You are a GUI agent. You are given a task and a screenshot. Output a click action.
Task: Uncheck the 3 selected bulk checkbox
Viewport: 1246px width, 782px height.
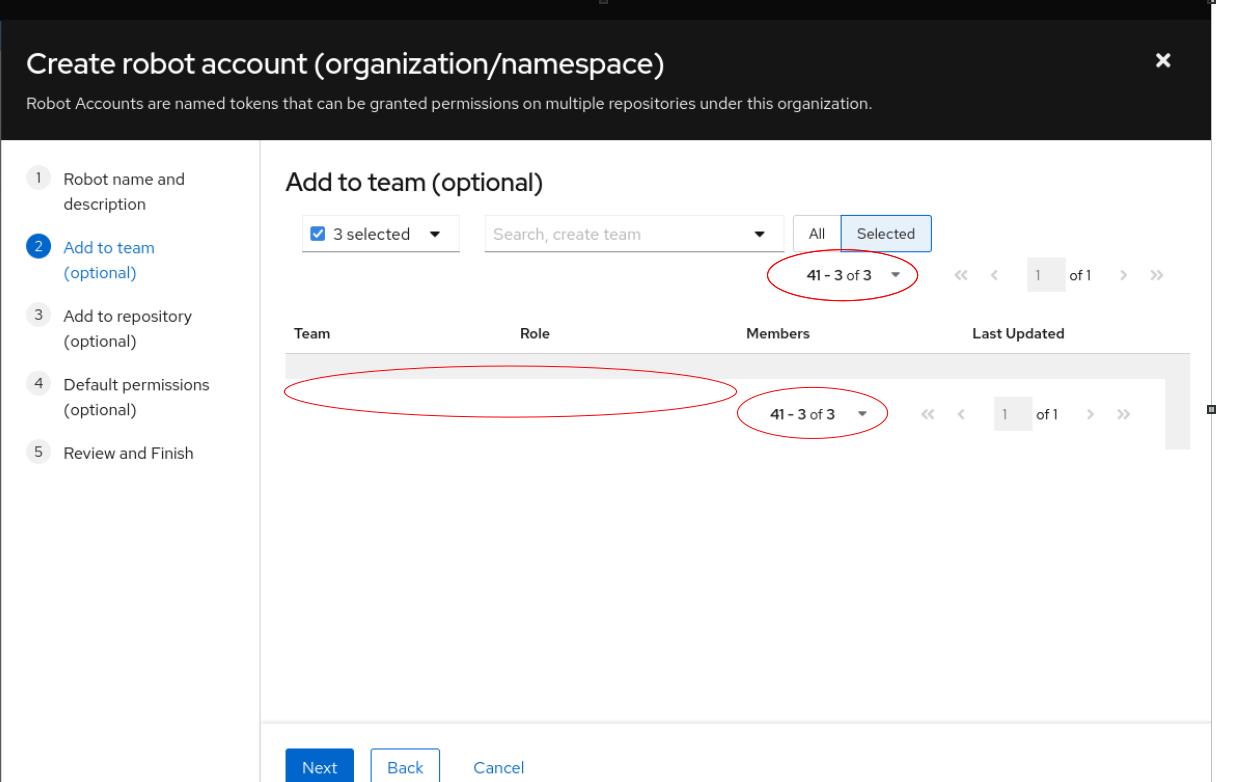318,234
